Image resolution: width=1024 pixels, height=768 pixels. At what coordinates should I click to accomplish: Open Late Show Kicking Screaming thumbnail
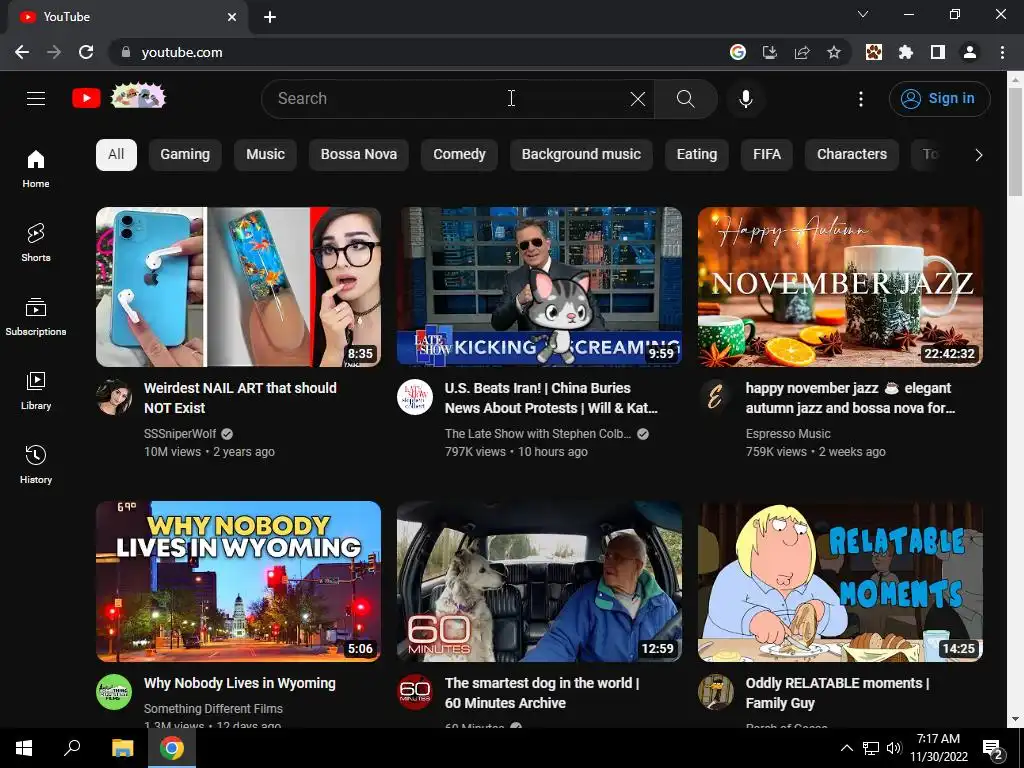[x=539, y=287]
